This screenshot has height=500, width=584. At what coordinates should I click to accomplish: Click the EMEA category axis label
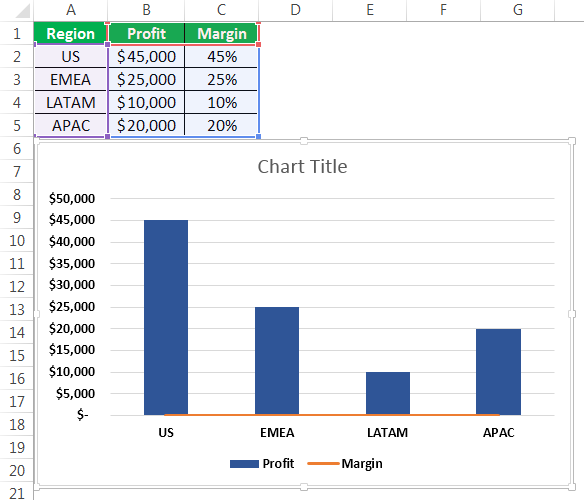pyautogui.click(x=277, y=433)
